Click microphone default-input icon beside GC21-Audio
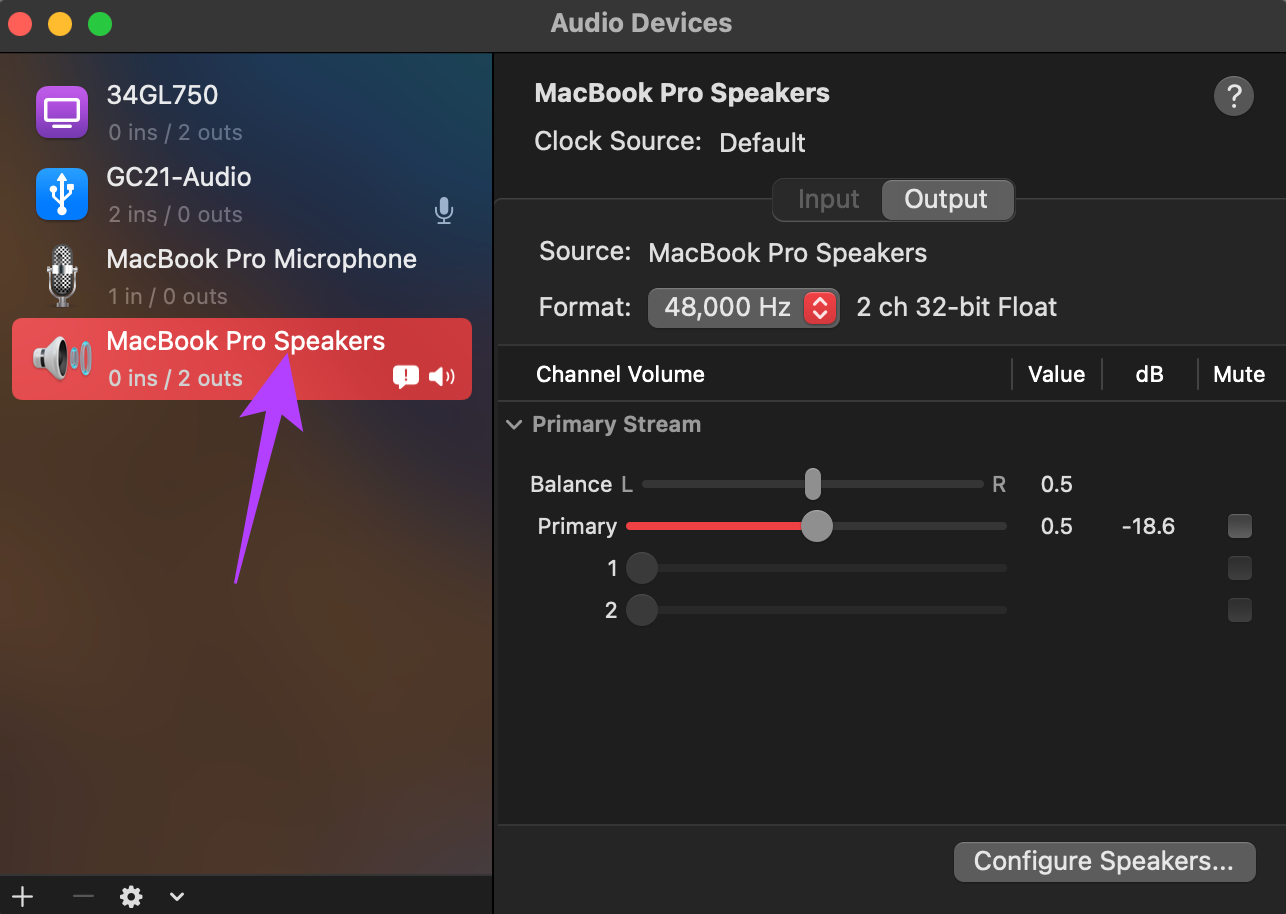1286x914 pixels. coord(444,211)
